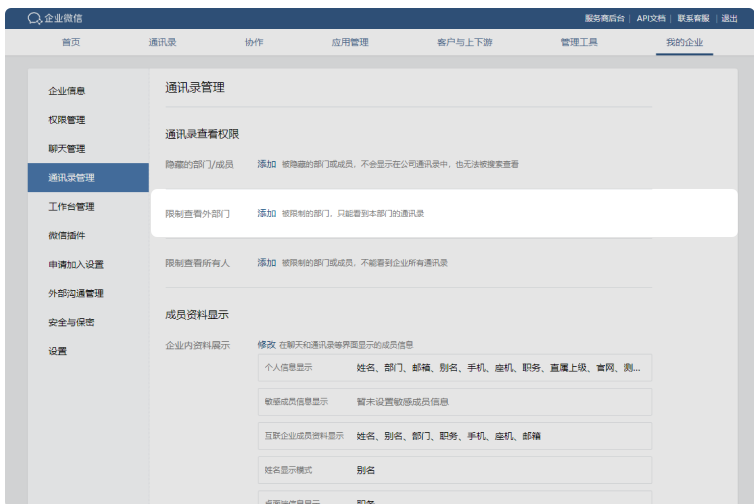
Task: Open 权限管理 in the sidebar
Action: tap(67, 120)
